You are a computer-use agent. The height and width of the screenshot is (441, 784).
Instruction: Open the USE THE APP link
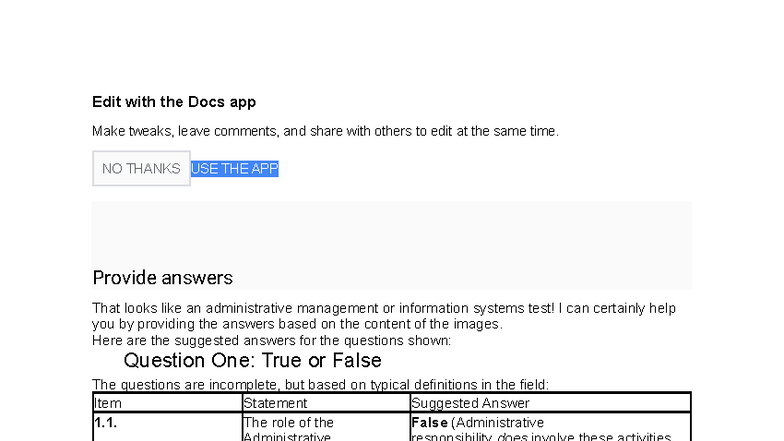[234, 169]
